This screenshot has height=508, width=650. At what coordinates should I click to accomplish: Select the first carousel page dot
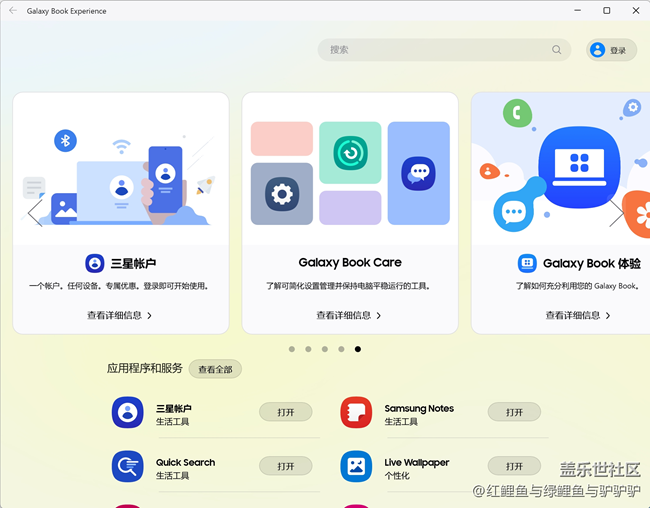point(292,349)
